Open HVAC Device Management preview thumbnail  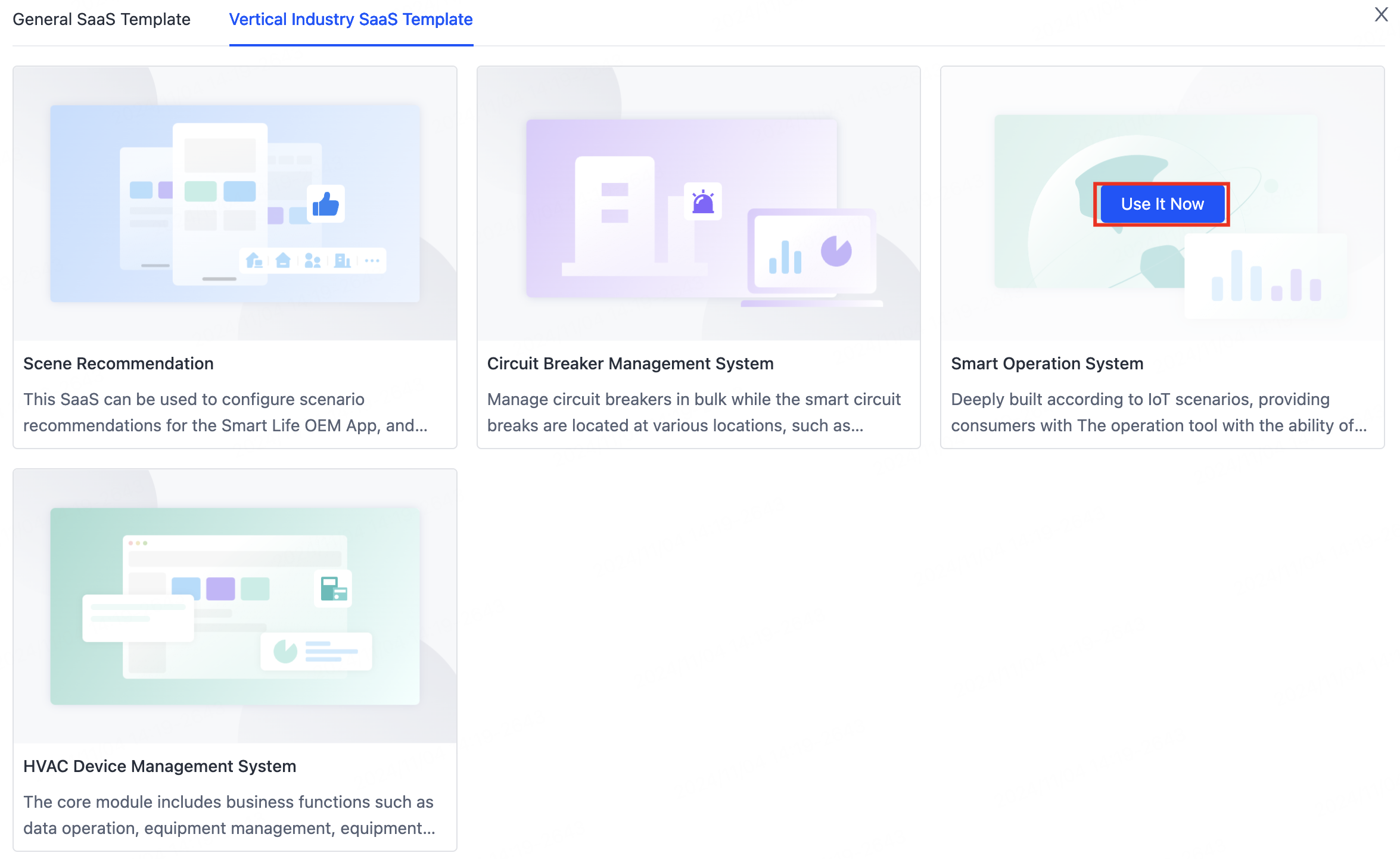click(x=235, y=606)
